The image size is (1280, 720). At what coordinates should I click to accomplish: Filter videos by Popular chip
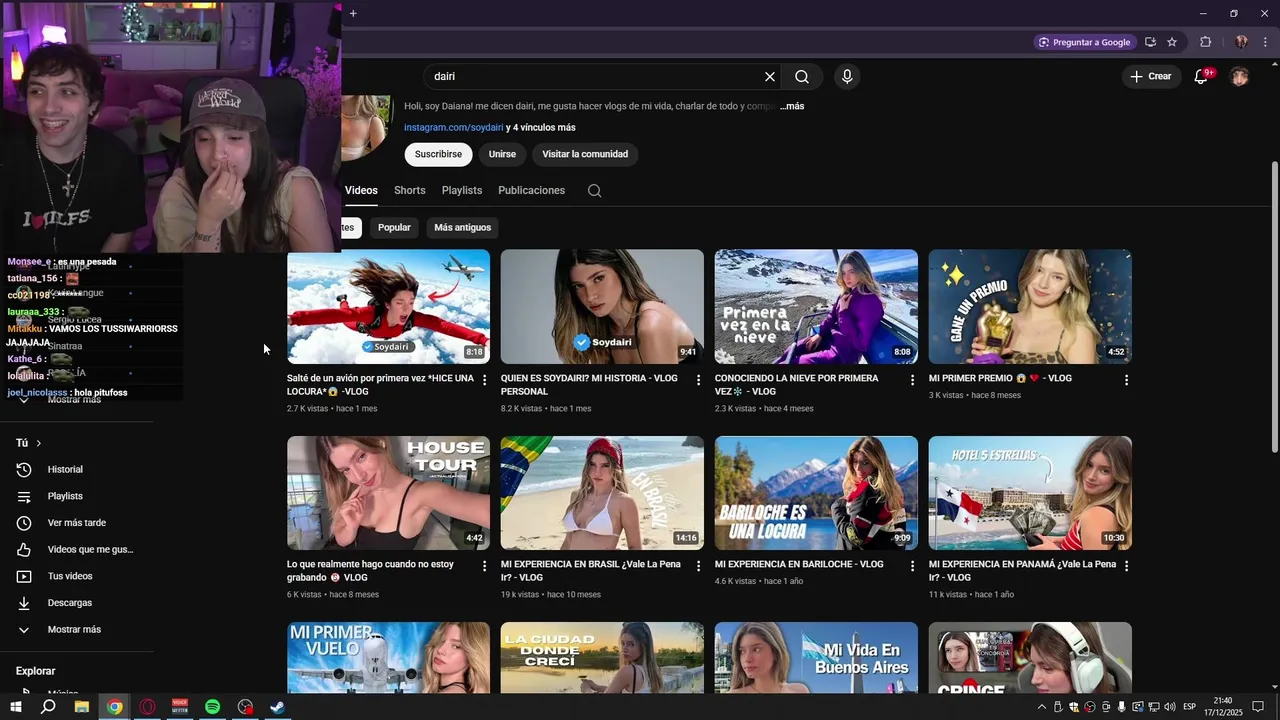(x=394, y=227)
